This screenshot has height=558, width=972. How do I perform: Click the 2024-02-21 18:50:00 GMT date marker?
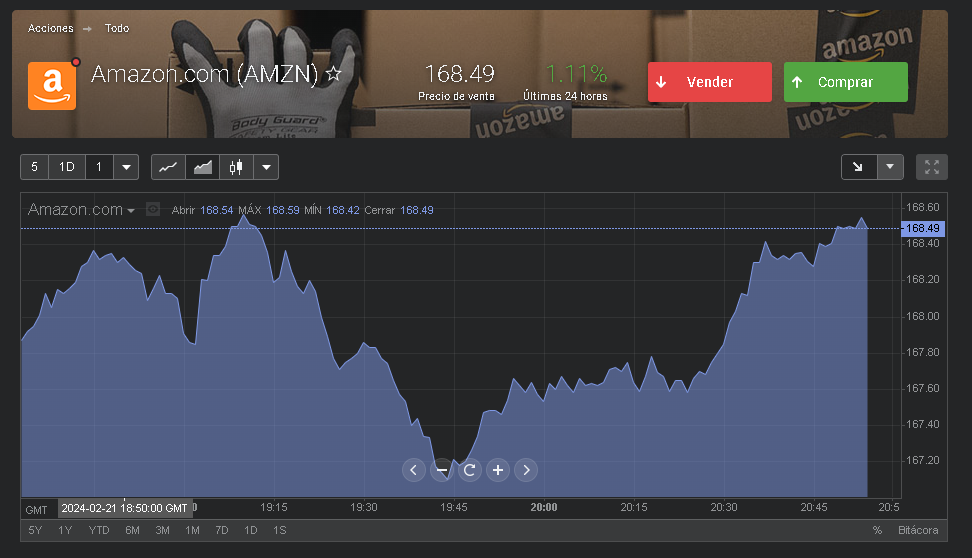125,508
